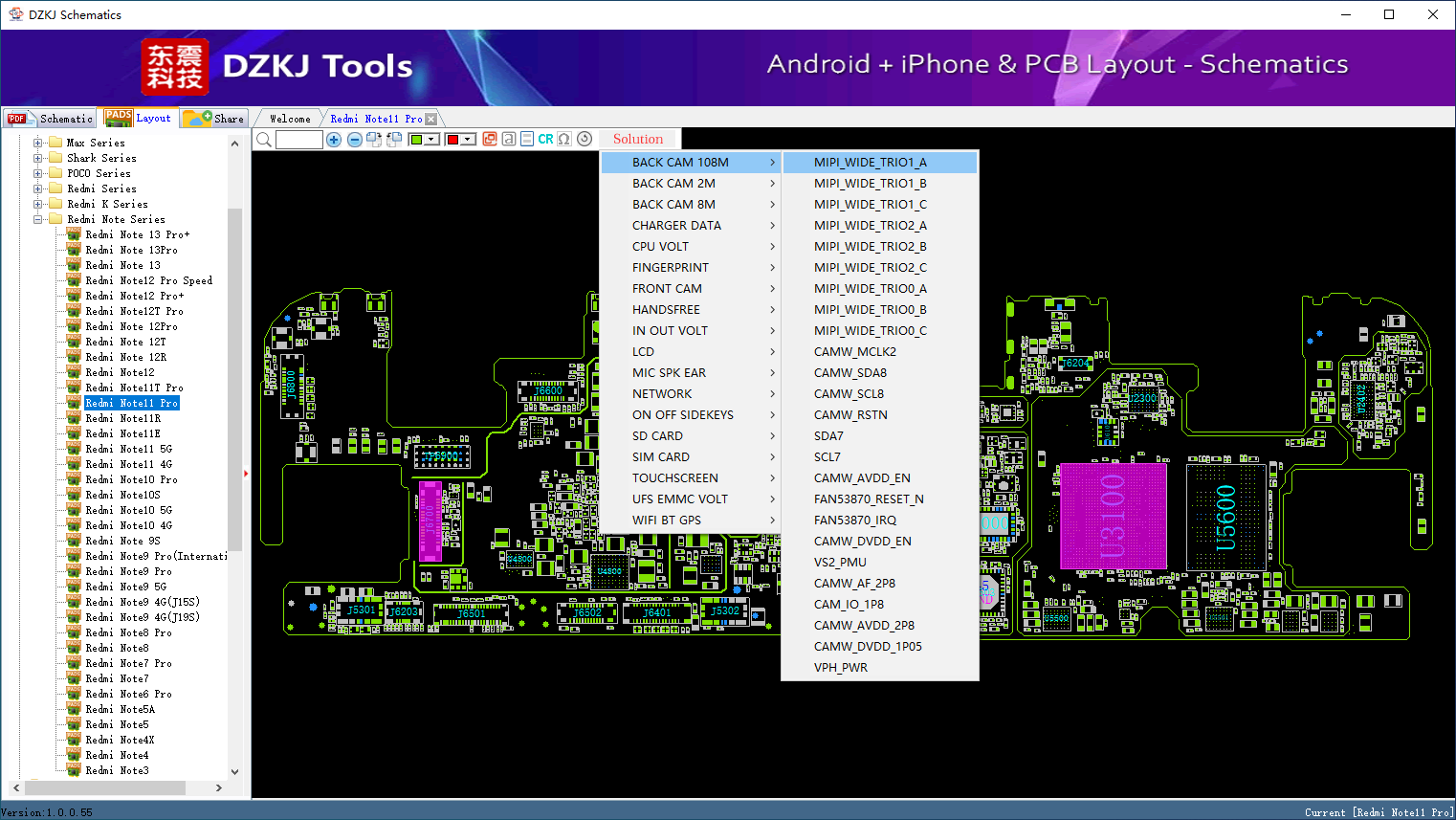Rotate the board layout clockwise
This screenshot has width=1456, height=820.
374,140
